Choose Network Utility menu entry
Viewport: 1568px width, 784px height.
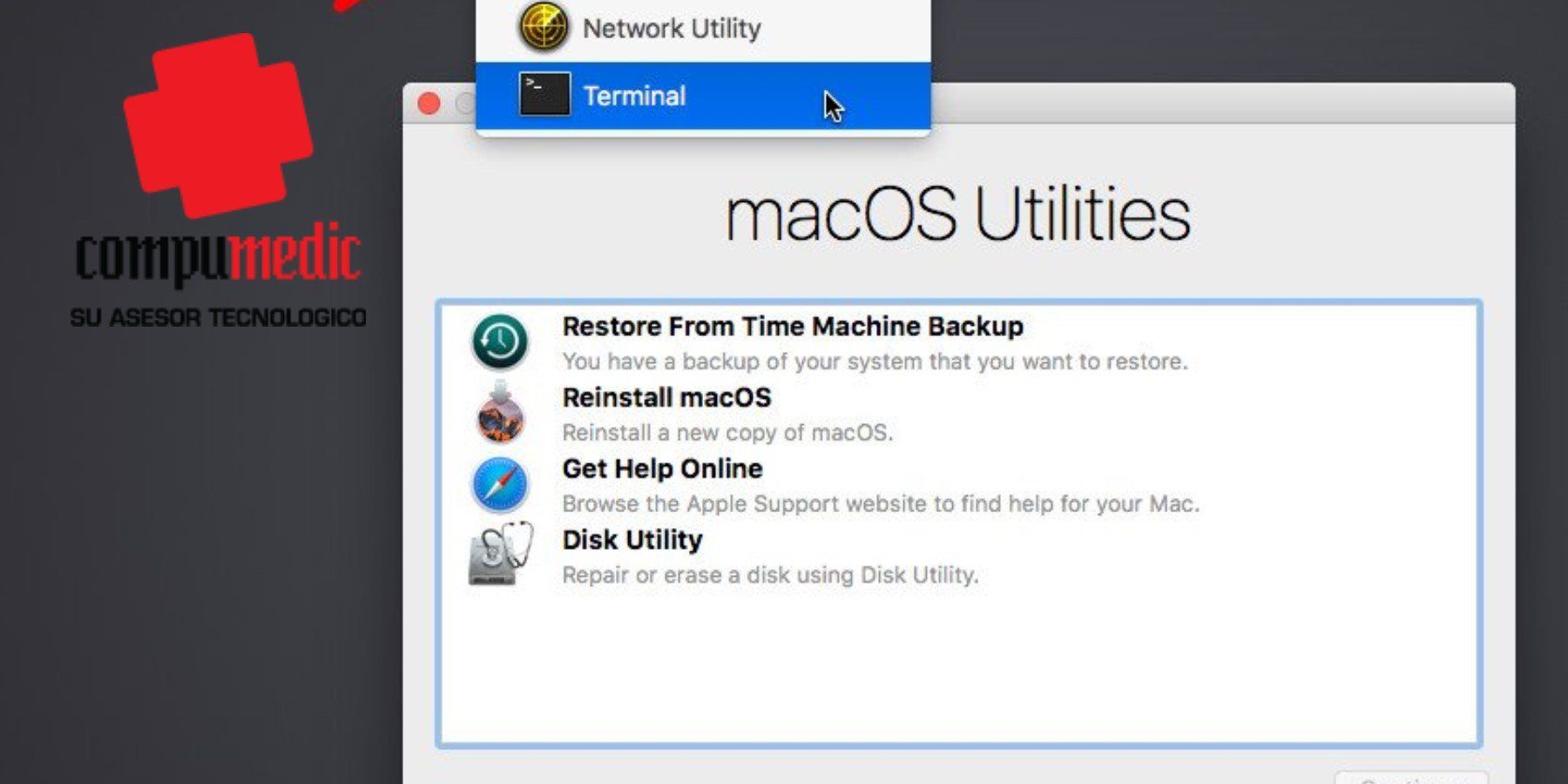(703, 29)
